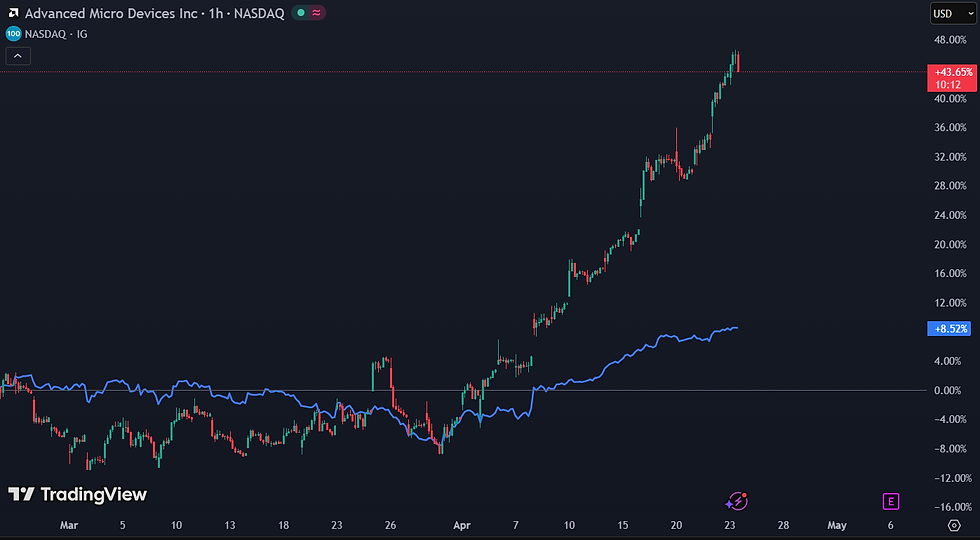Collapse the indicator legend with the chevron

[x=17, y=56]
